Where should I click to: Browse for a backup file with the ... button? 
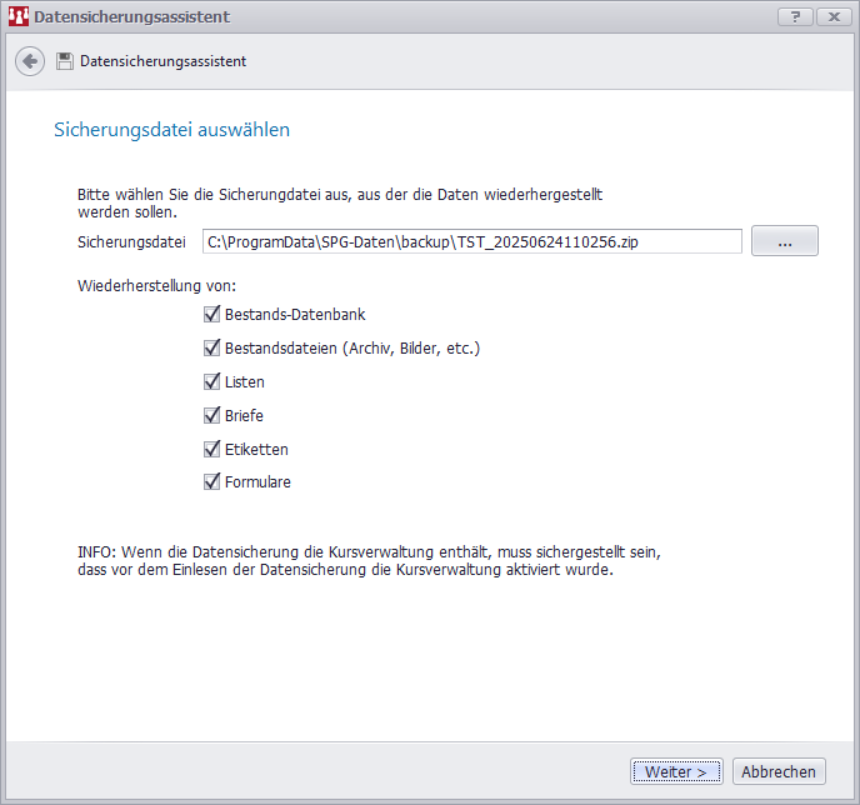(x=784, y=241)
